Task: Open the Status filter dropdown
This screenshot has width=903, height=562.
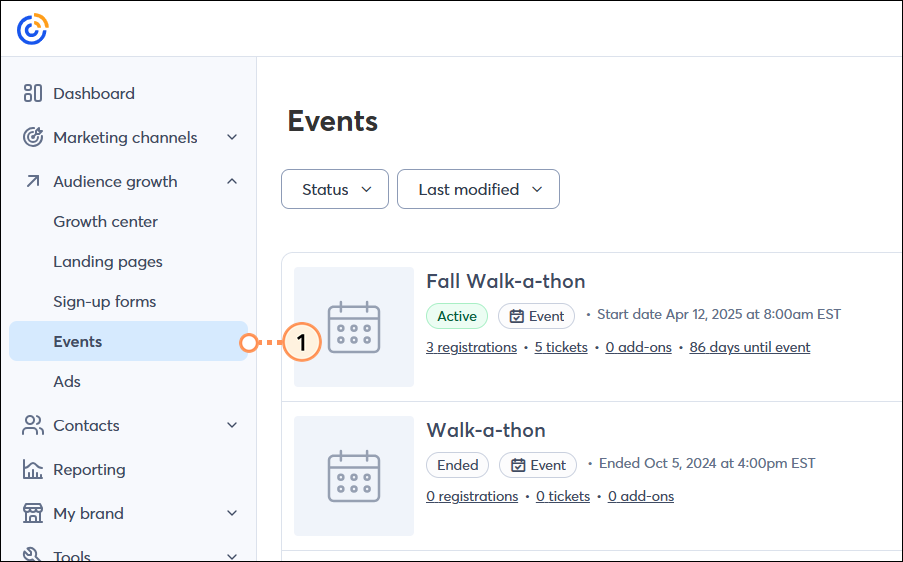Action: click(x=335, y=189)
